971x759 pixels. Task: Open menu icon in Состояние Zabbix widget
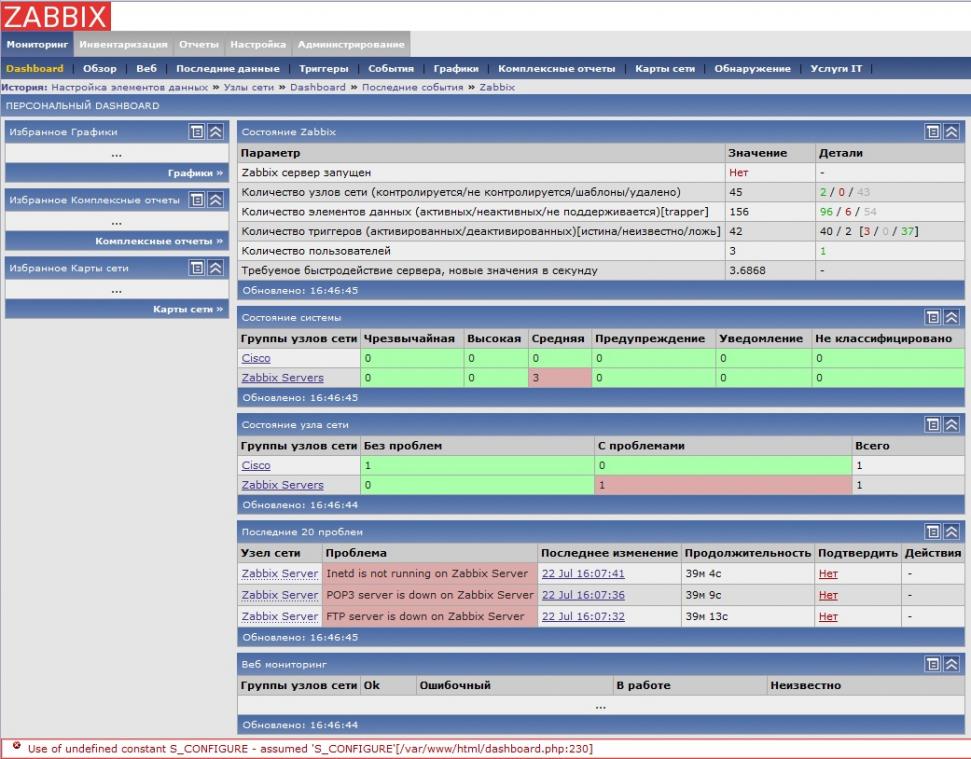tap(933, 131)
